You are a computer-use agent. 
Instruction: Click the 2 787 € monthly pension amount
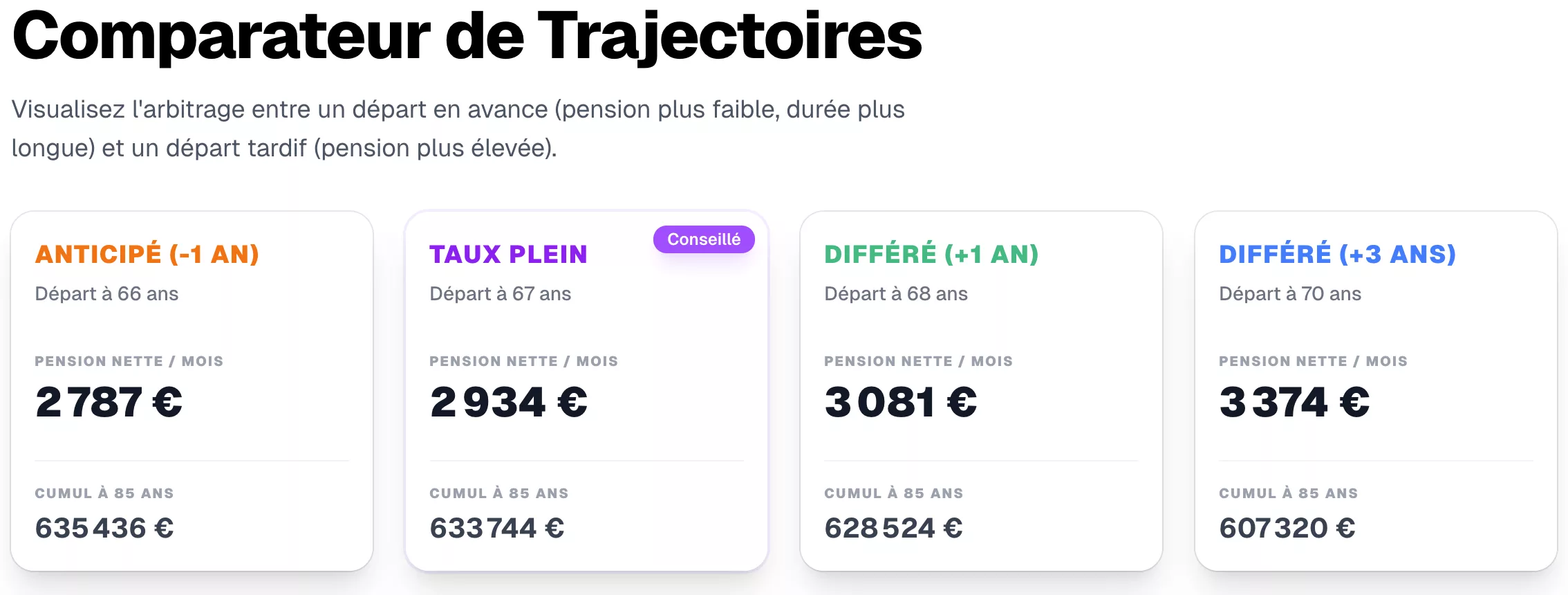(109, 402)
